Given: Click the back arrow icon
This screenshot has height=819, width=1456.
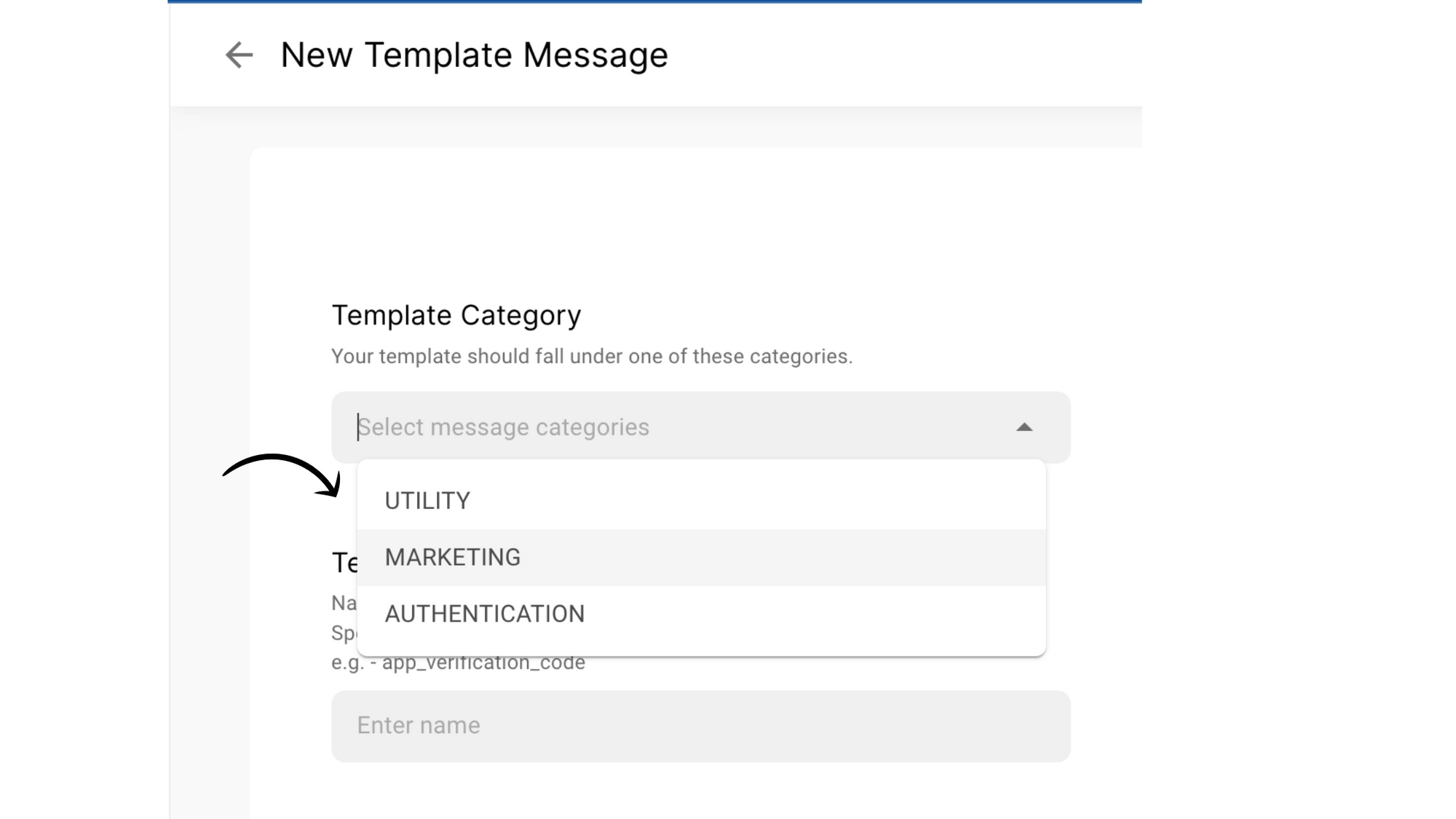Looking at the screenshot, I should coord(239,55).
